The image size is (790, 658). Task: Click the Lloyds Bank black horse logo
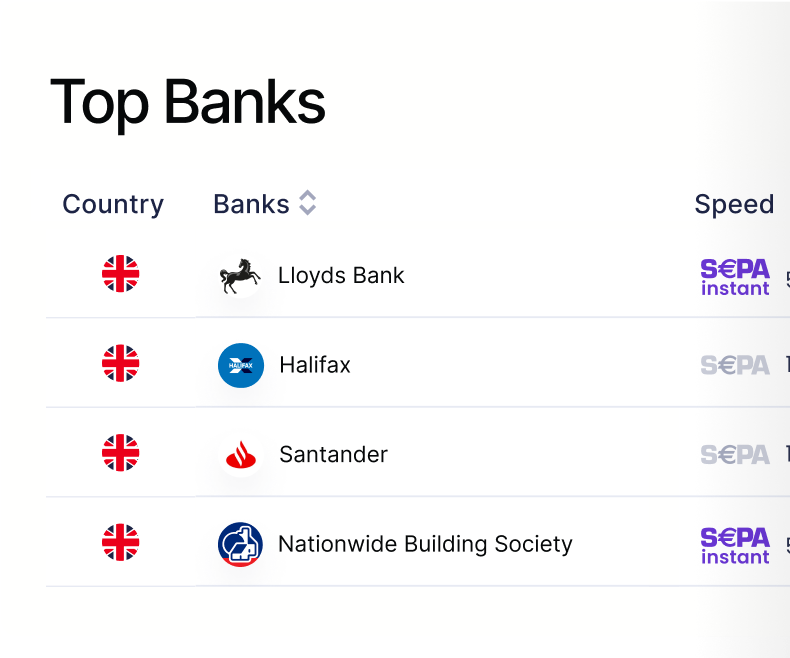pos(240,276)
